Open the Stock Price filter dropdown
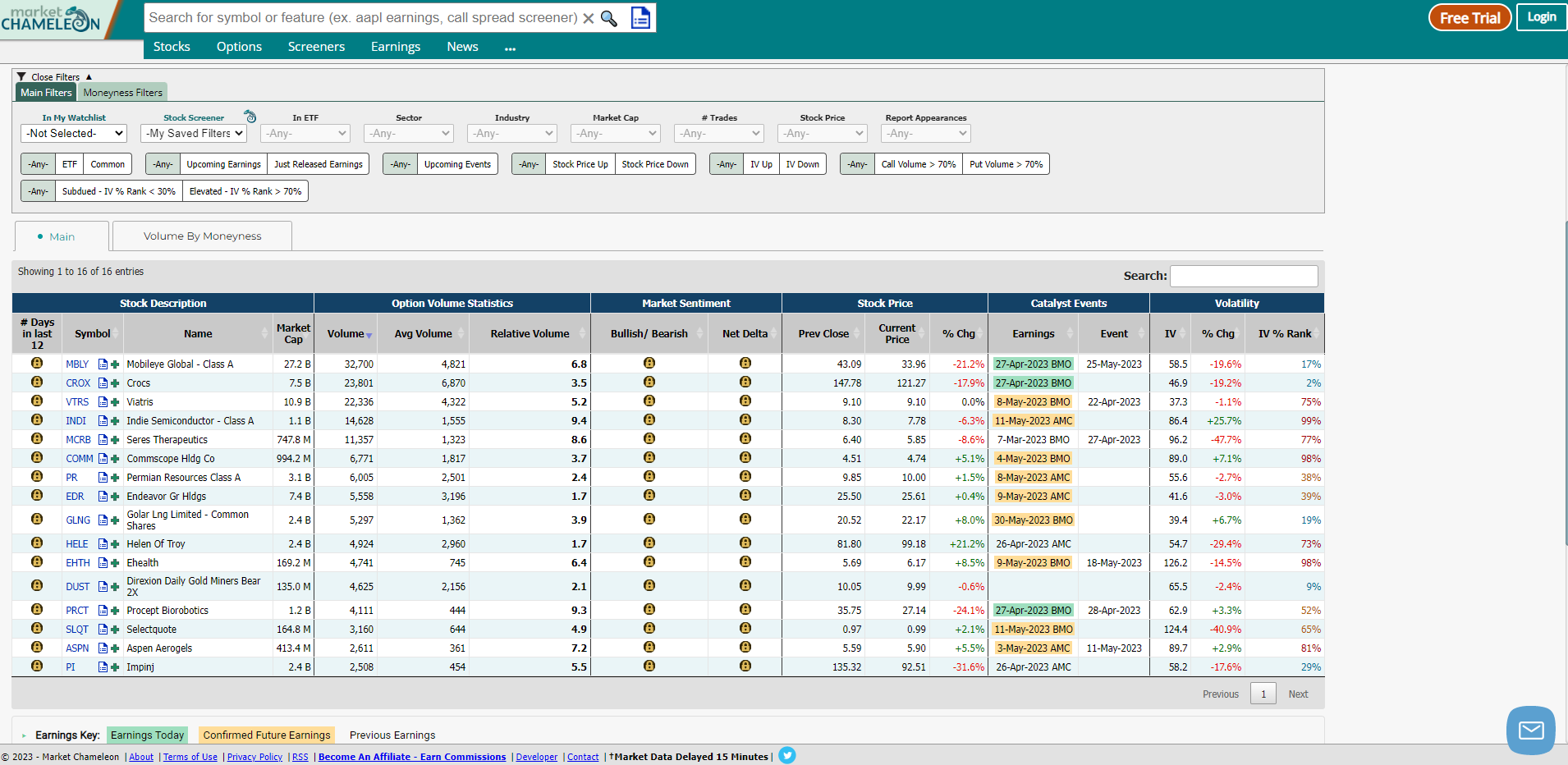The image size is (1568, 765). click(x=823, y=133)
